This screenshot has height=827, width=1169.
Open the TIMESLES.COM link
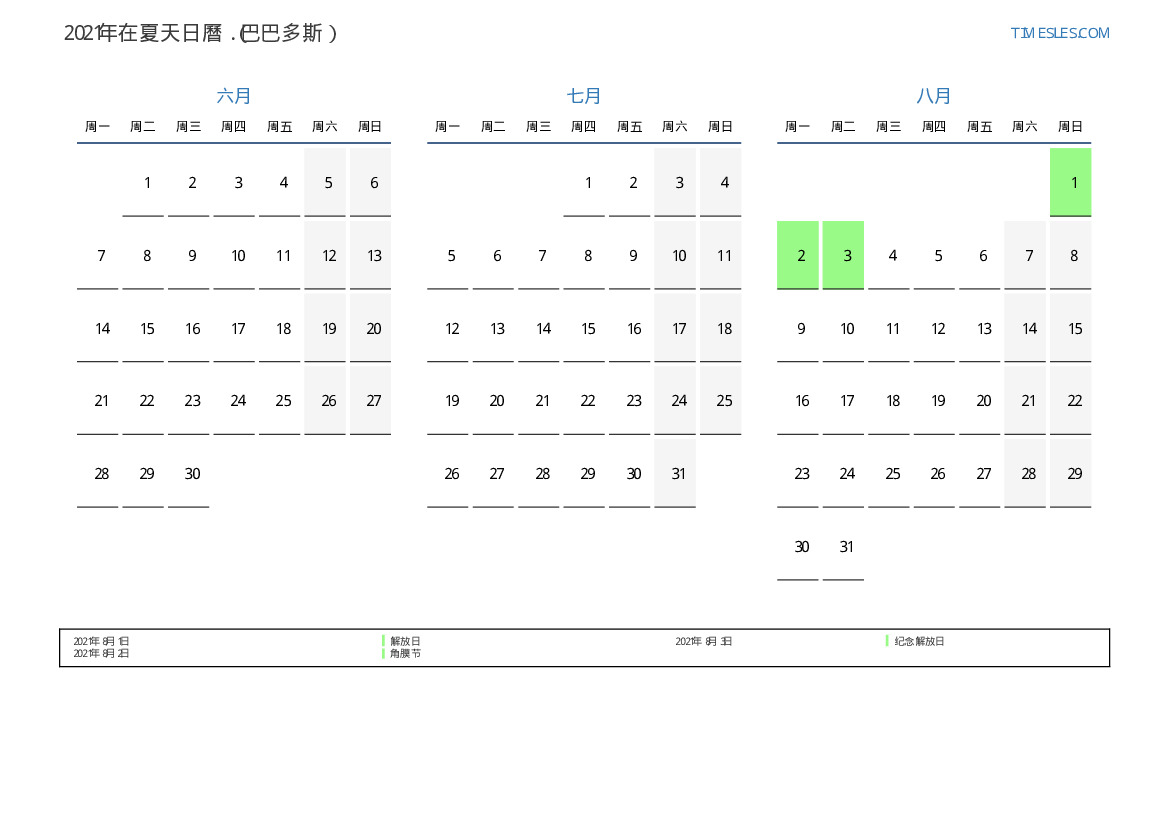click(x=1059, y=33)
